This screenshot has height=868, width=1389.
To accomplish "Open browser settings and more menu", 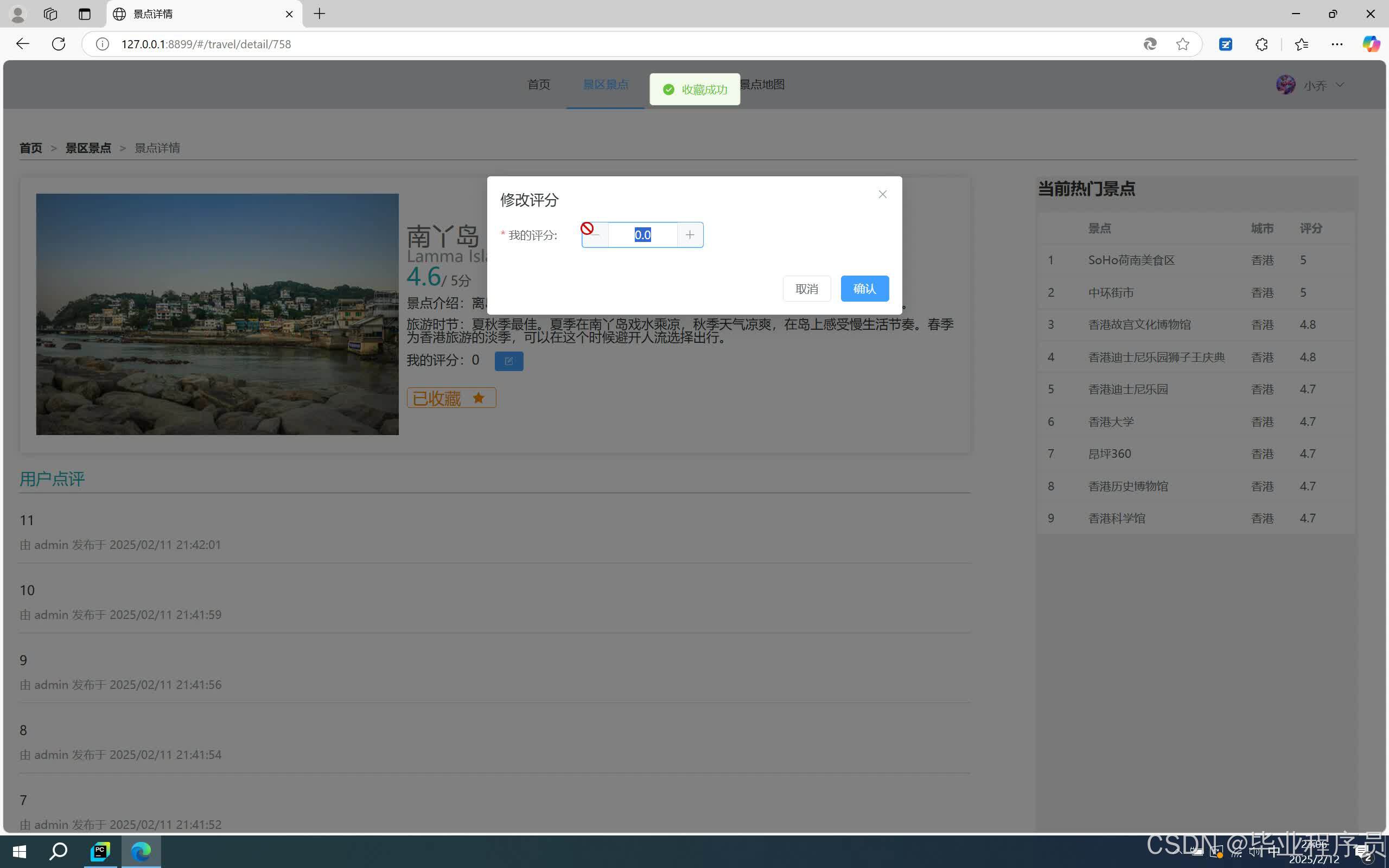I will click(x=1337, y=44).
